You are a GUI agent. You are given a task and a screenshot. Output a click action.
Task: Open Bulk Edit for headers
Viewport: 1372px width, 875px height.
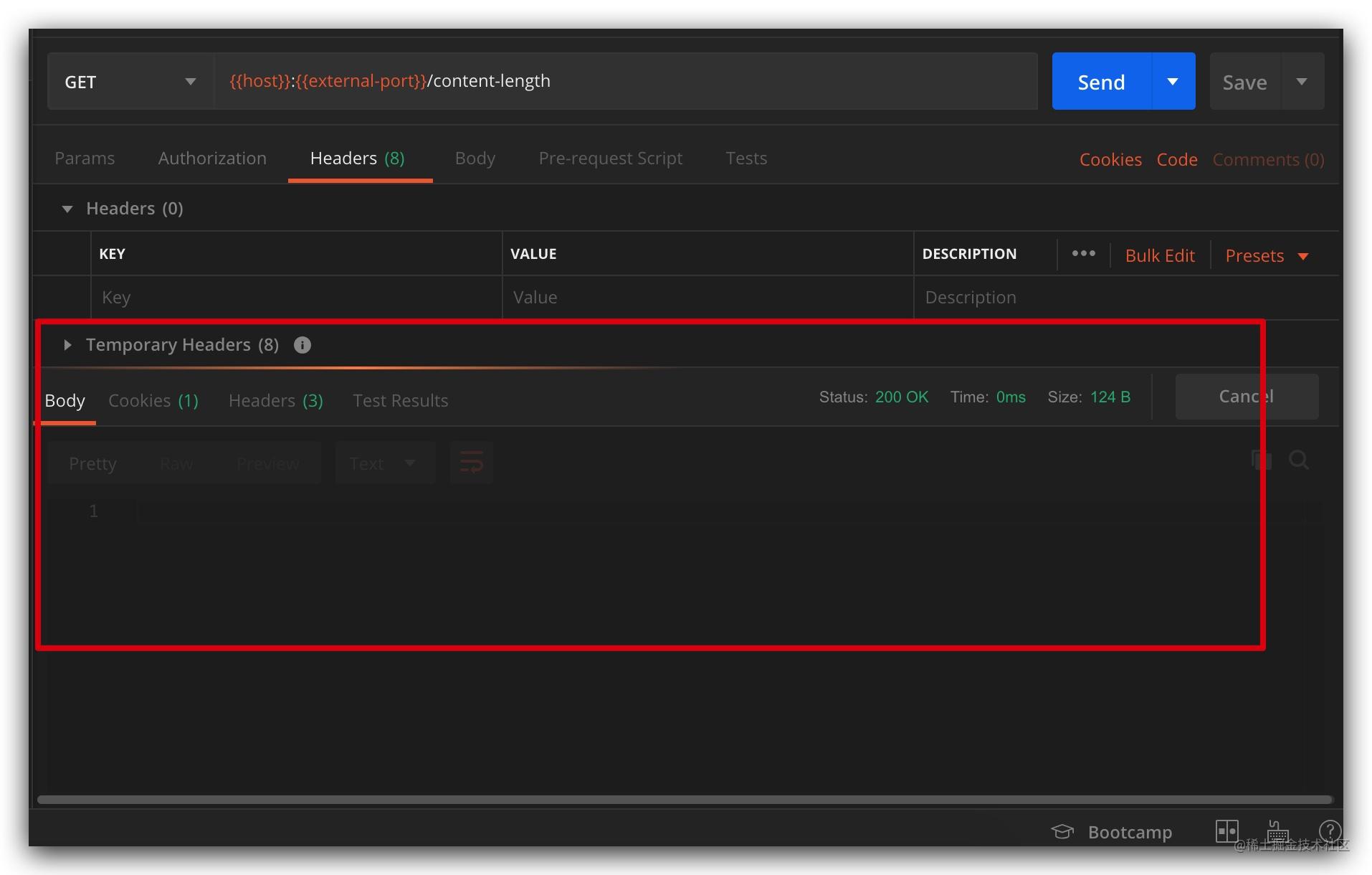coord(1159,255)
